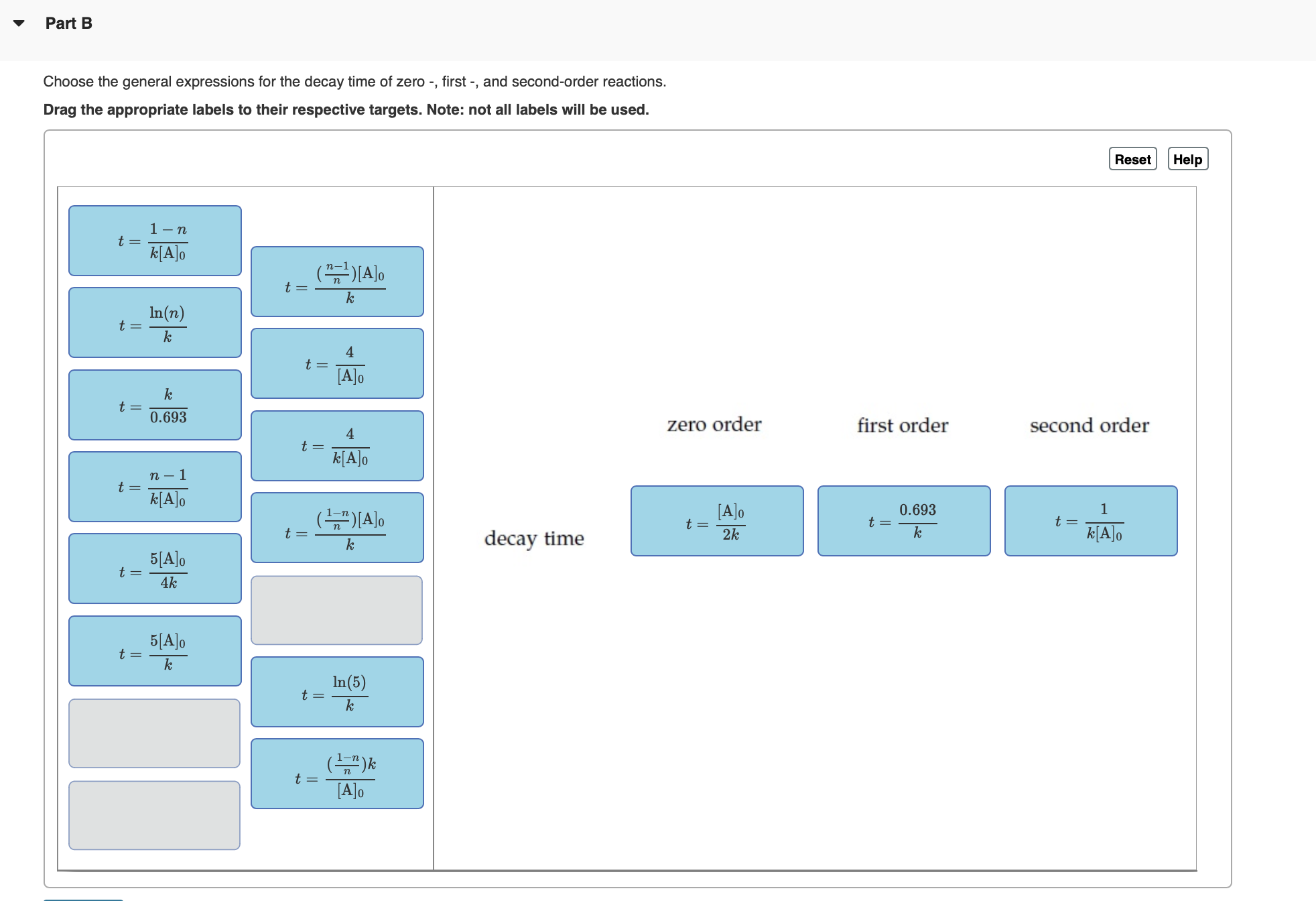Click the Reset button

tap(1132, 159)
